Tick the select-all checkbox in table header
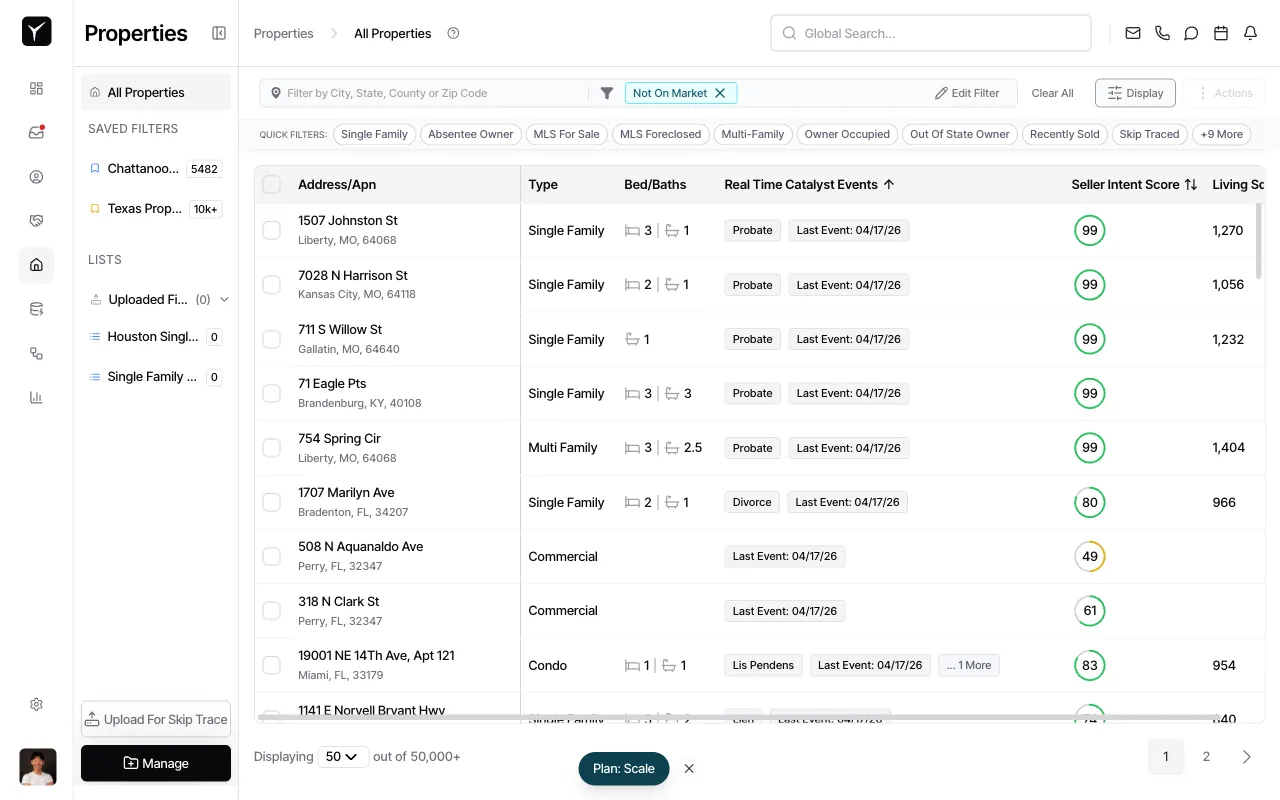This screenshot has width=1280, height=800. (x=271, y=184)
